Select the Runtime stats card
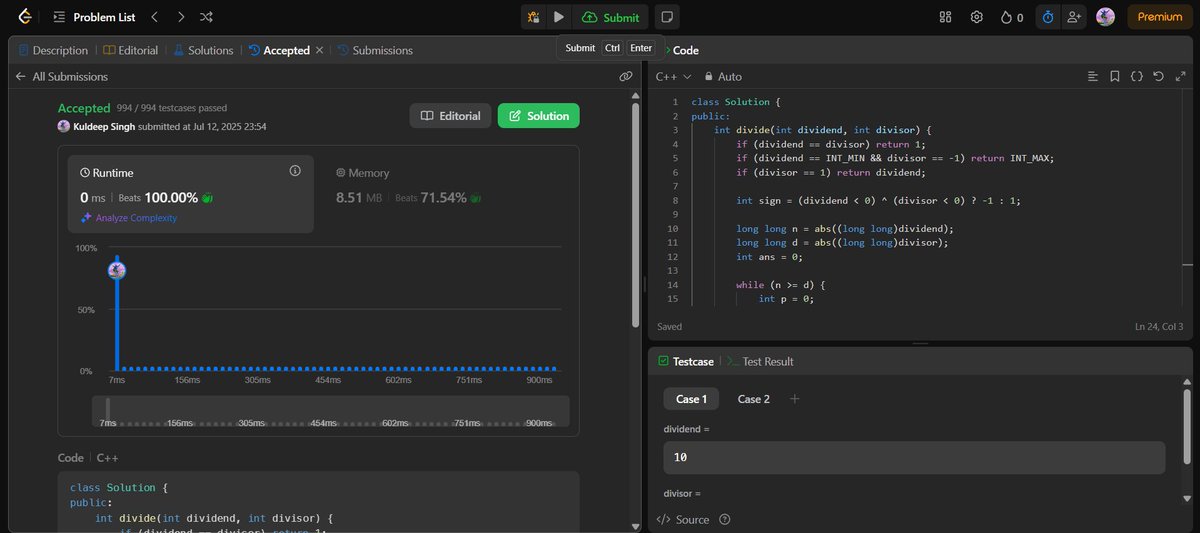1200x533 pixels. [191, 193]
